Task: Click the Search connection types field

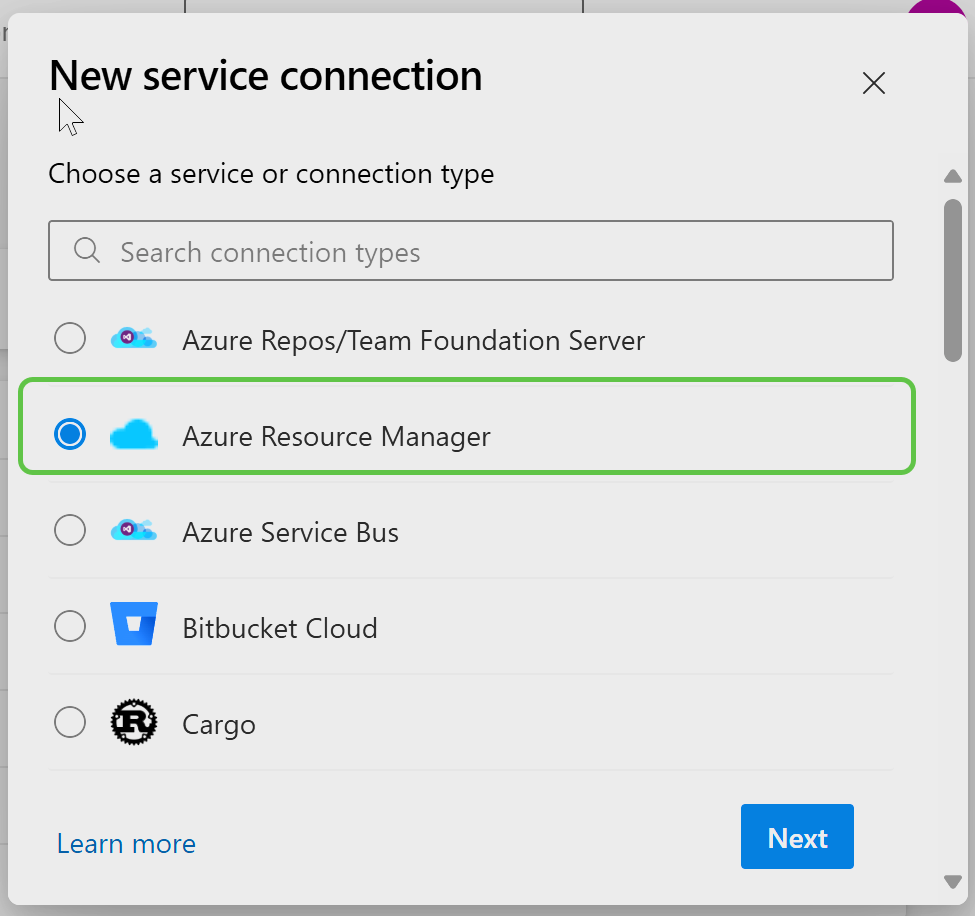Action: (x=471, y=251)
